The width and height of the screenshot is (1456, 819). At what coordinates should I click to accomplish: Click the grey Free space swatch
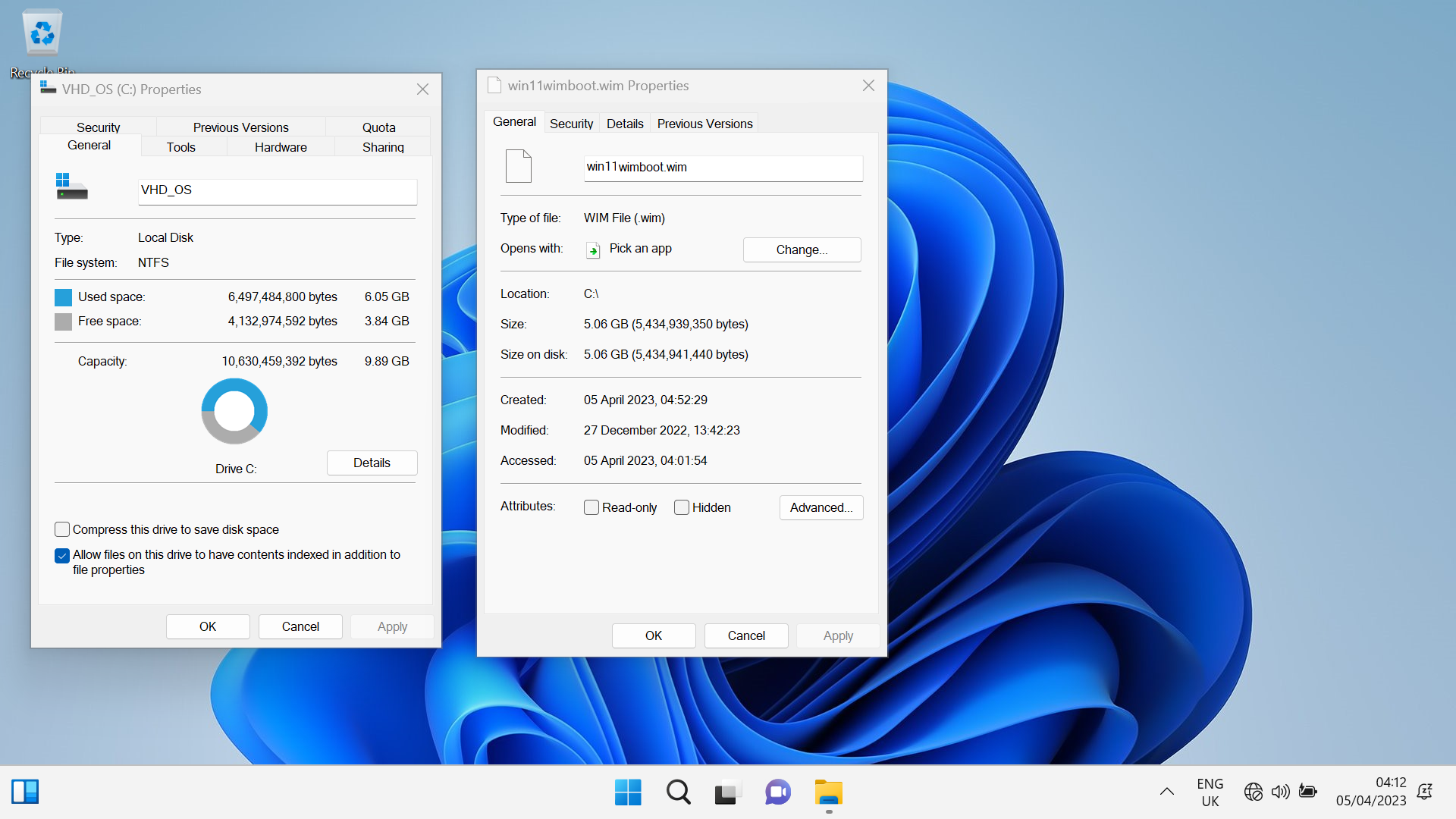[64, 322]
